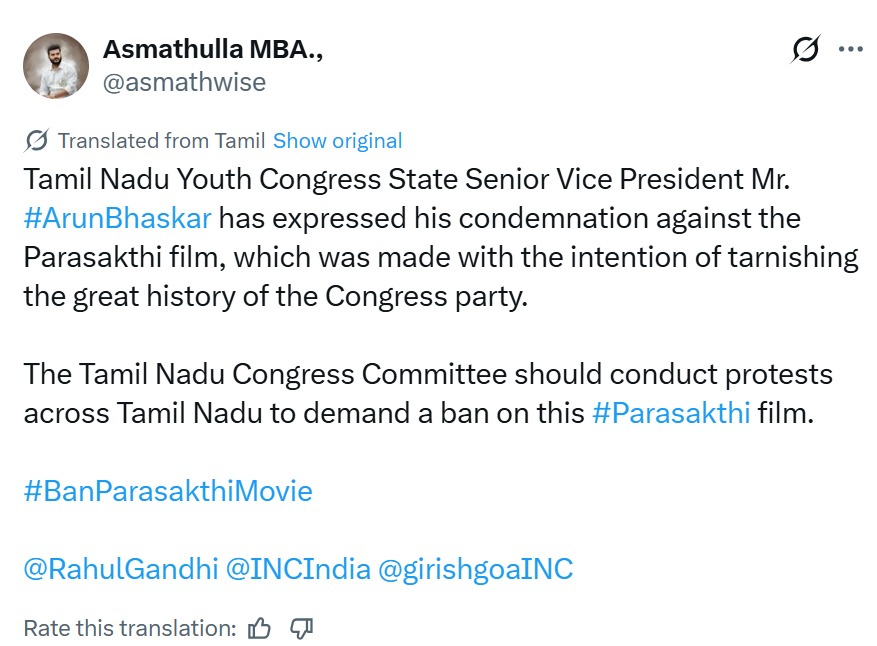
Task: Open the @INCIndia mention
Action: tap(297, 569)
